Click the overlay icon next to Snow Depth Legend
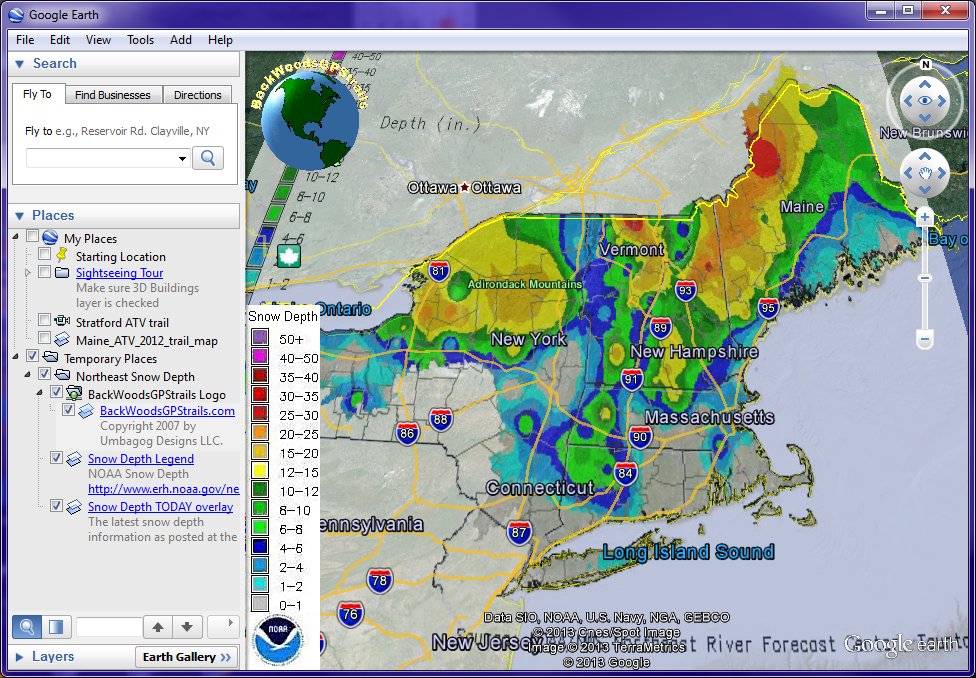 pos(74,459)
